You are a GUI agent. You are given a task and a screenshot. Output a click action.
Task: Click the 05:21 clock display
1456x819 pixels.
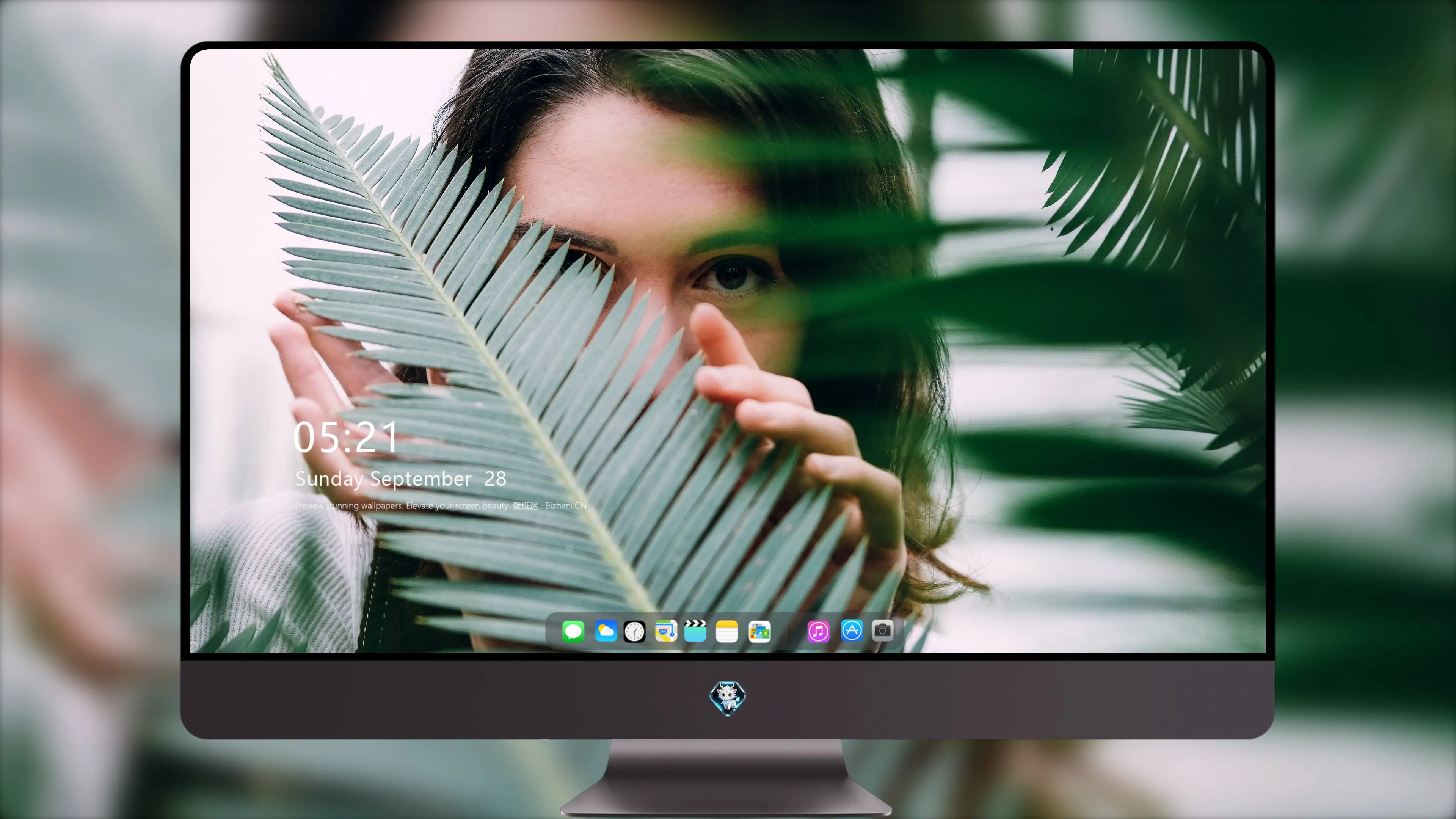coord(345,438)
